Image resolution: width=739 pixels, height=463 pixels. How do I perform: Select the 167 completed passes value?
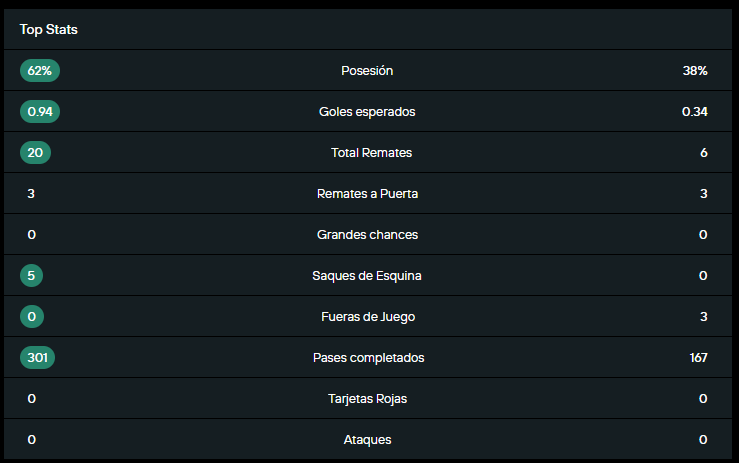coord(698,358)
